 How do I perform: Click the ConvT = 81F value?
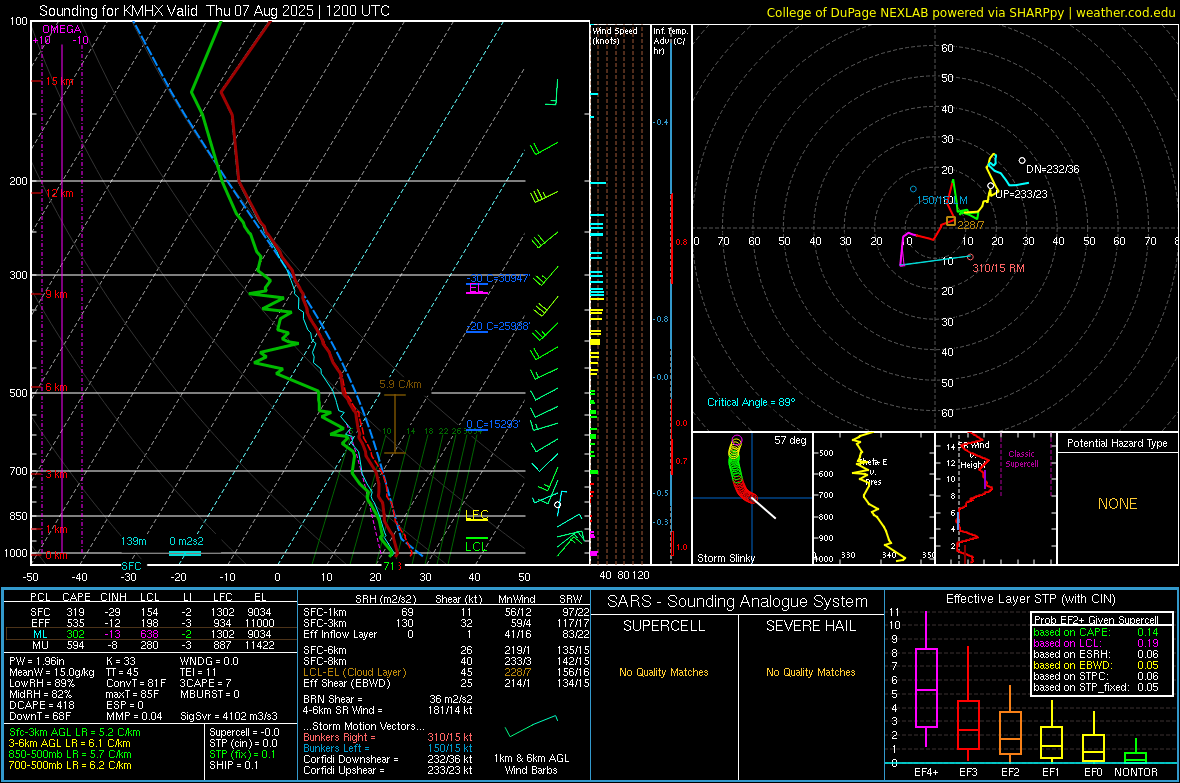point(135,683)
